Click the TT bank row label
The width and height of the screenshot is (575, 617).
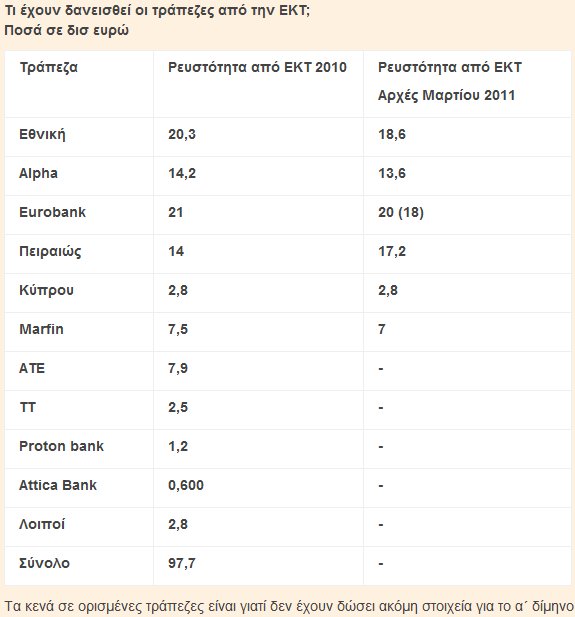[x=28, y=407]
